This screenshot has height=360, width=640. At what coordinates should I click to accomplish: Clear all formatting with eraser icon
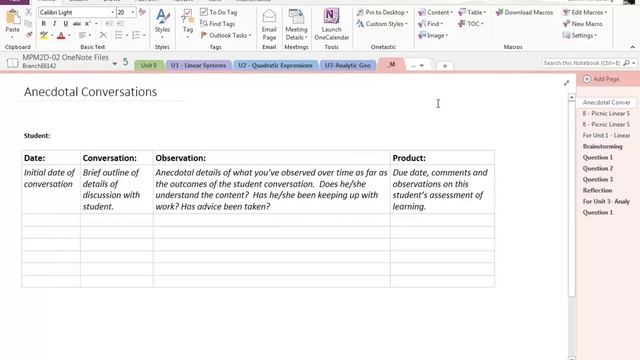click(142, 12)
